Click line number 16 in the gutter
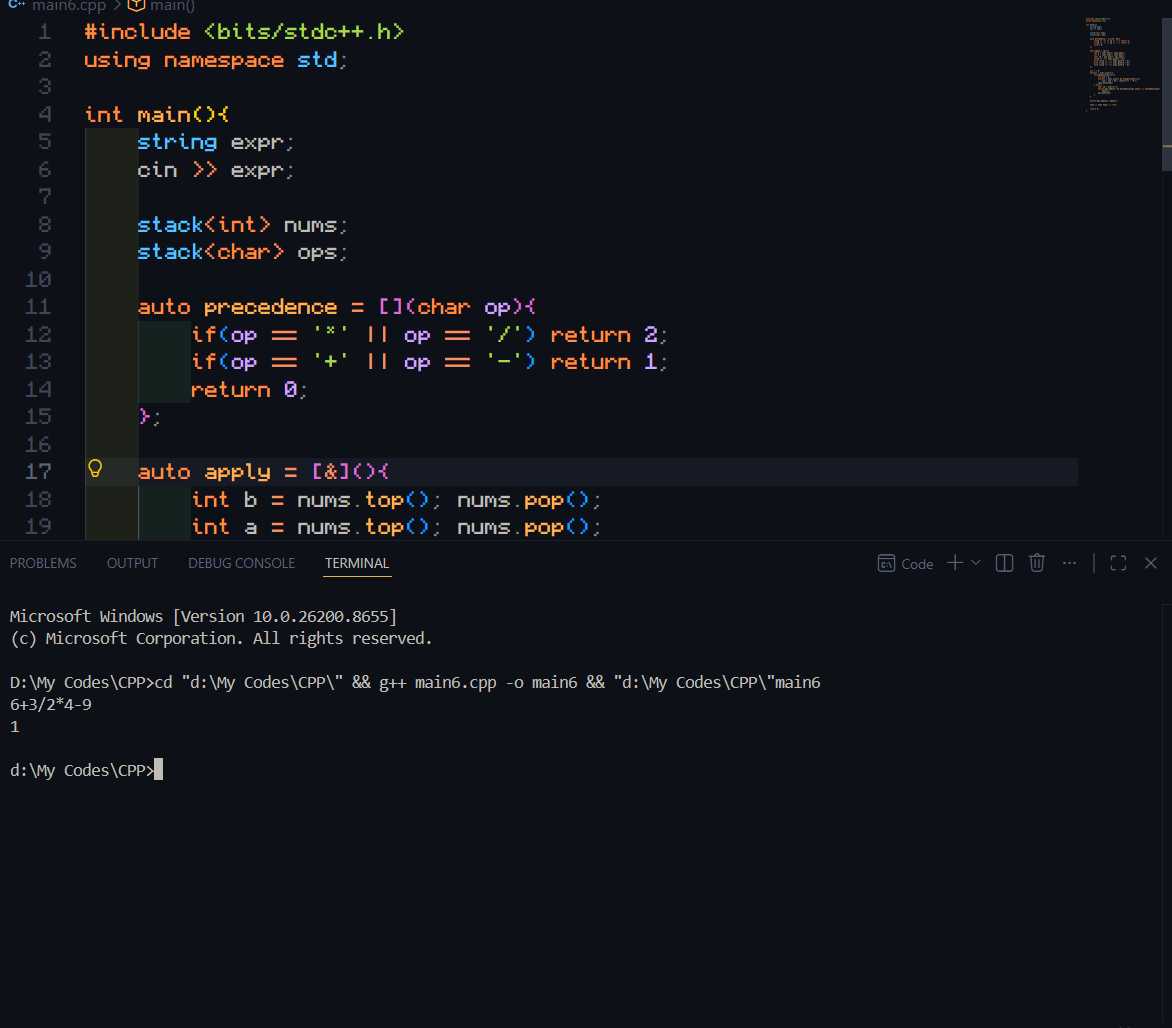 (x=39, y=445)
